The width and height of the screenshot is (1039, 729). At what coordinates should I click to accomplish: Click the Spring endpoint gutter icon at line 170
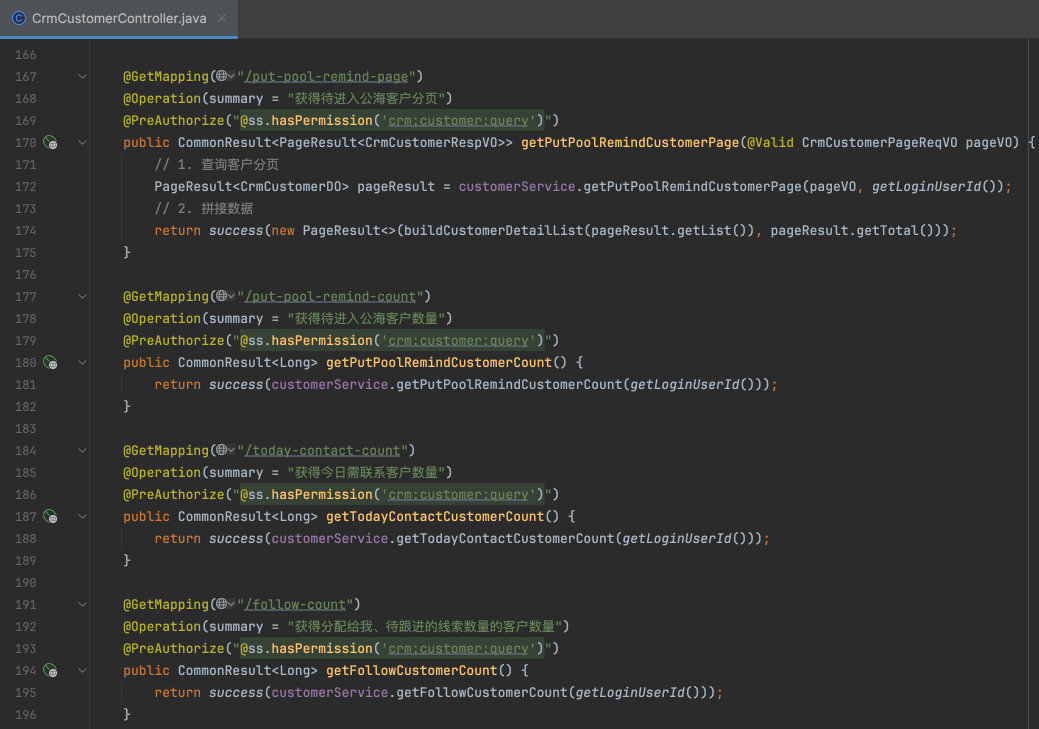click(x=50, y=143)
